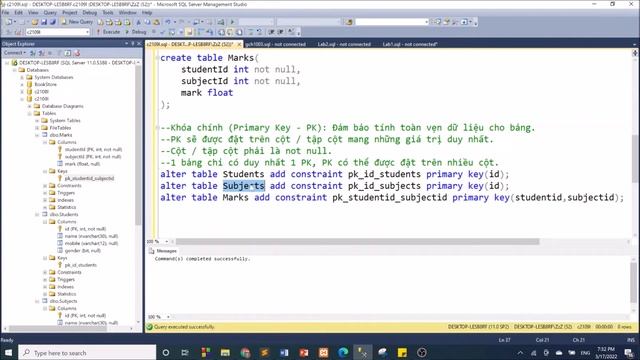This screenshot has height=360, width=640.
Task: Collapse the dbo.Marks table node
Action: pos(37,135)
